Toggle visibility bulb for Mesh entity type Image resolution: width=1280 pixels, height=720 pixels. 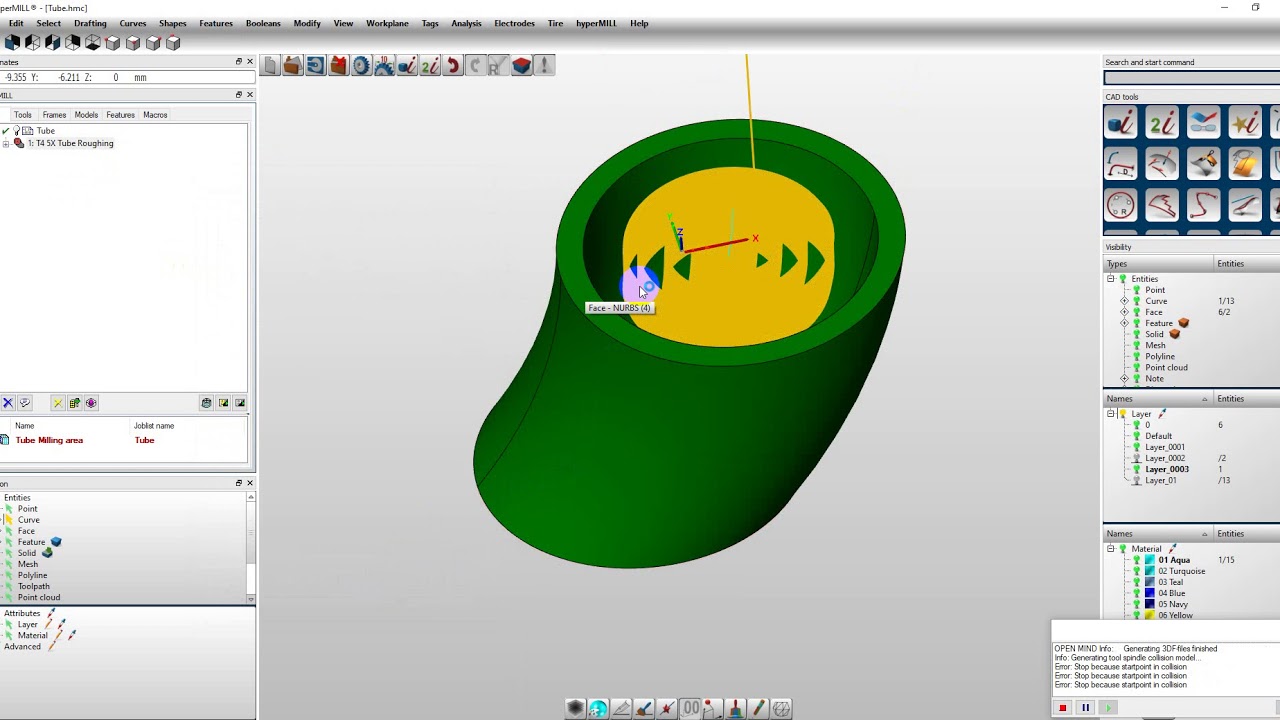[x=1136, y=345]
